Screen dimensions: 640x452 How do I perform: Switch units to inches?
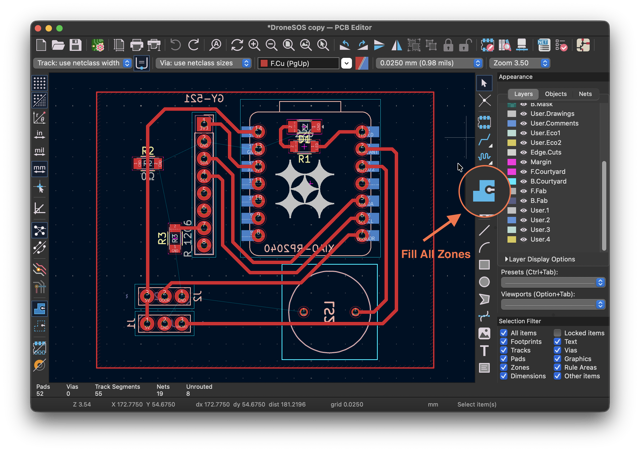(x=40, y=135)
